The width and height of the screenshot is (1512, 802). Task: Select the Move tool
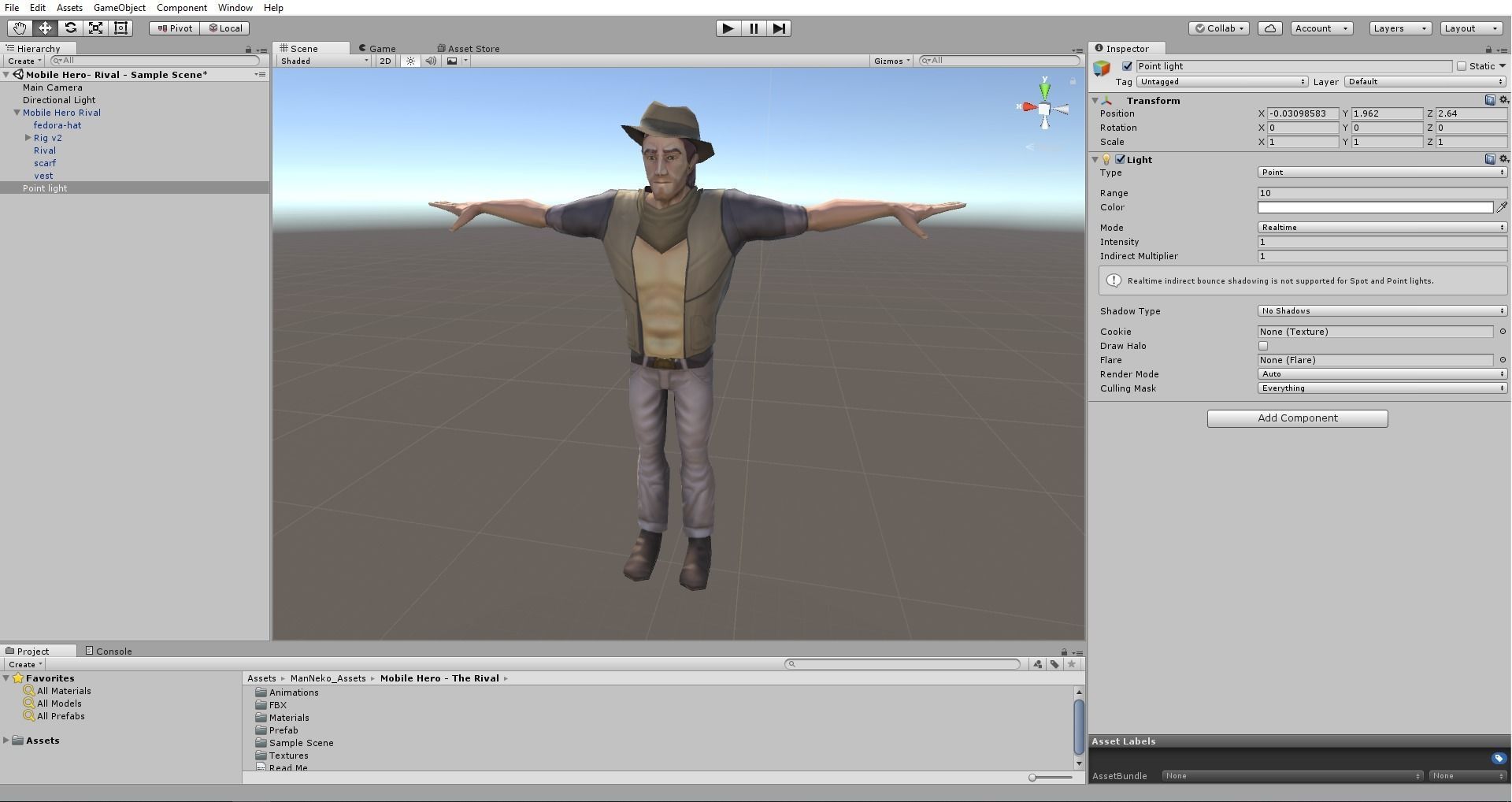(45, 28)
